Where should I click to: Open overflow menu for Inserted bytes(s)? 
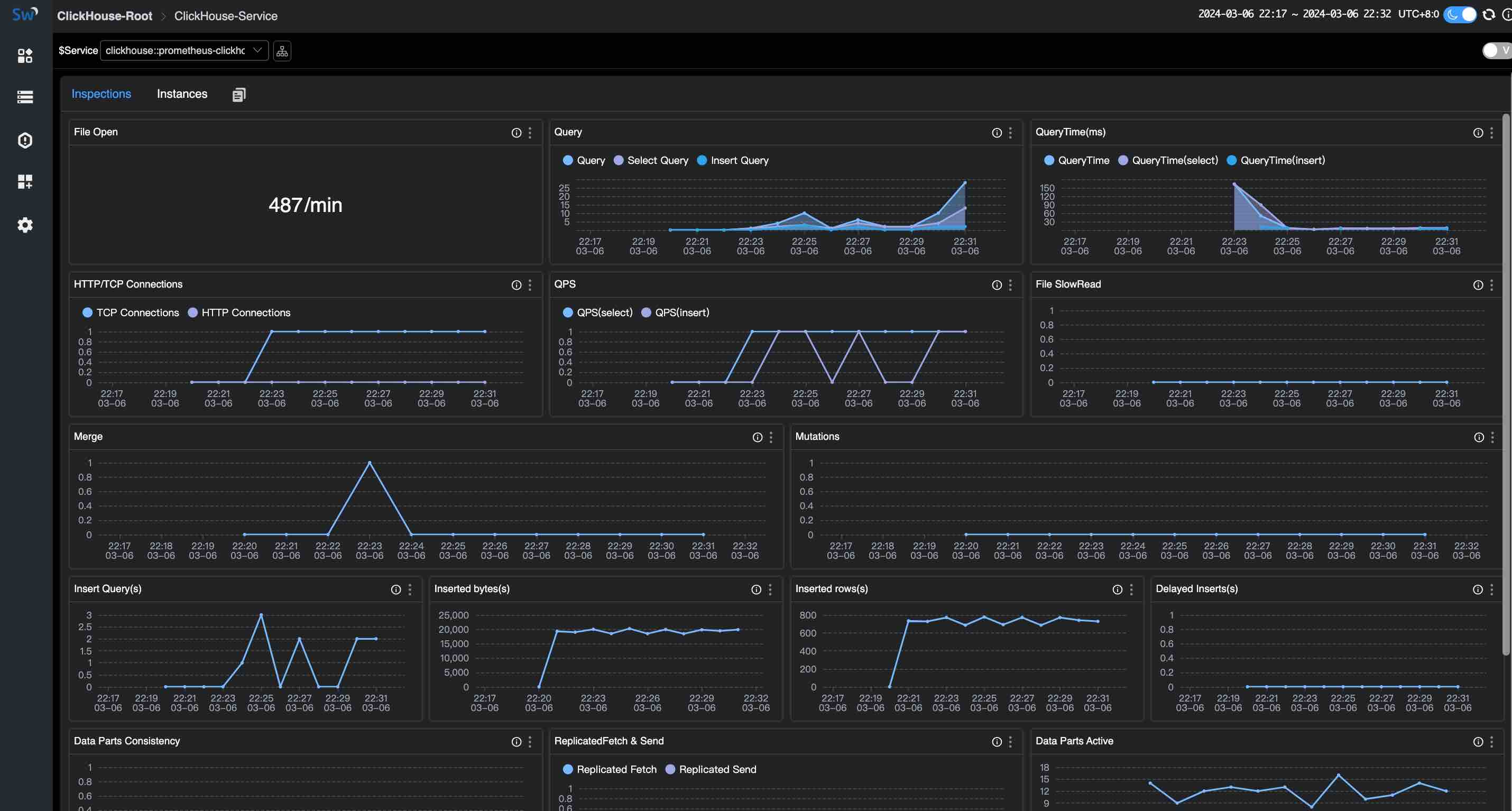[x=770, y=589]
